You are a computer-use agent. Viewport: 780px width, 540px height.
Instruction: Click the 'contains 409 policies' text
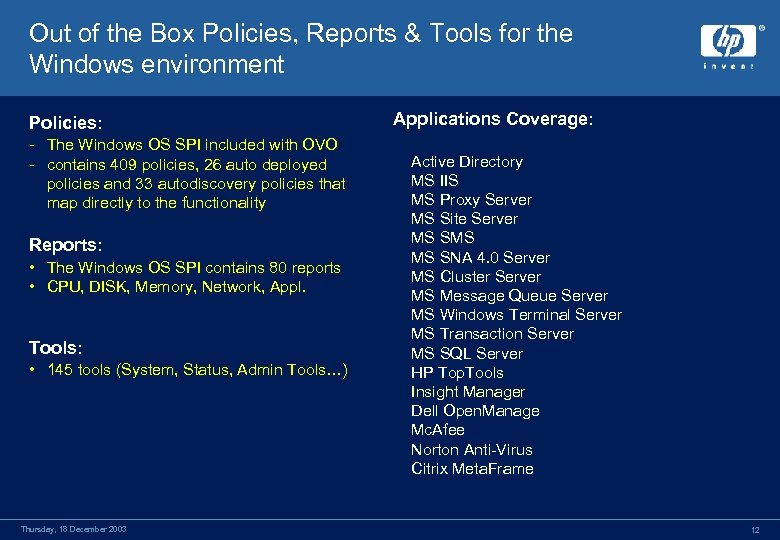click(196, 184)
